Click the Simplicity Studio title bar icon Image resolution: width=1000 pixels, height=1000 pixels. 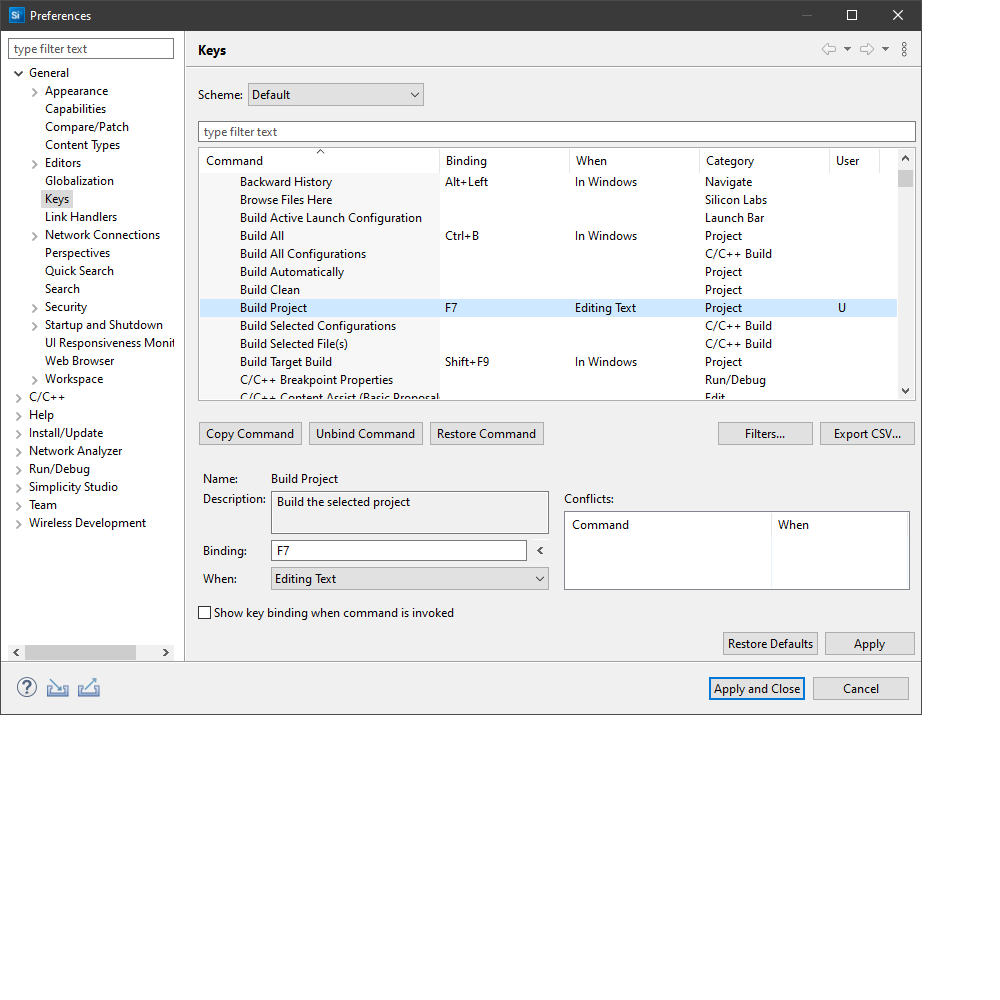coord(16,15)
